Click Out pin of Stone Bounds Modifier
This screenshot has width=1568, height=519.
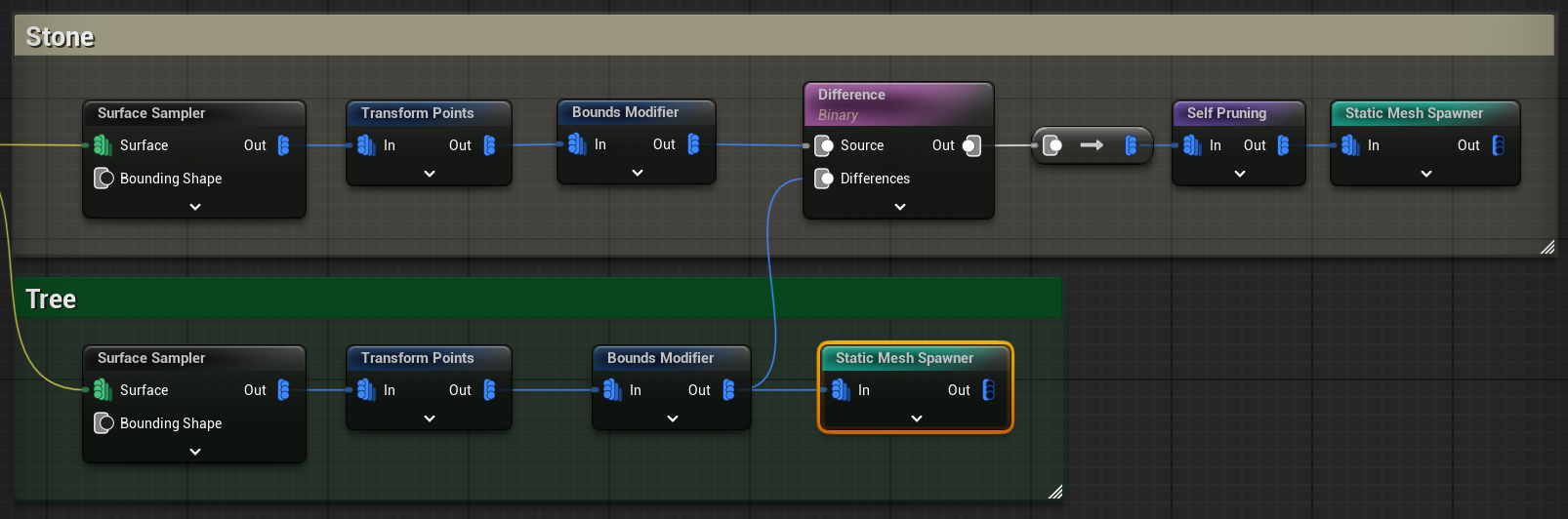pos(694,144)
